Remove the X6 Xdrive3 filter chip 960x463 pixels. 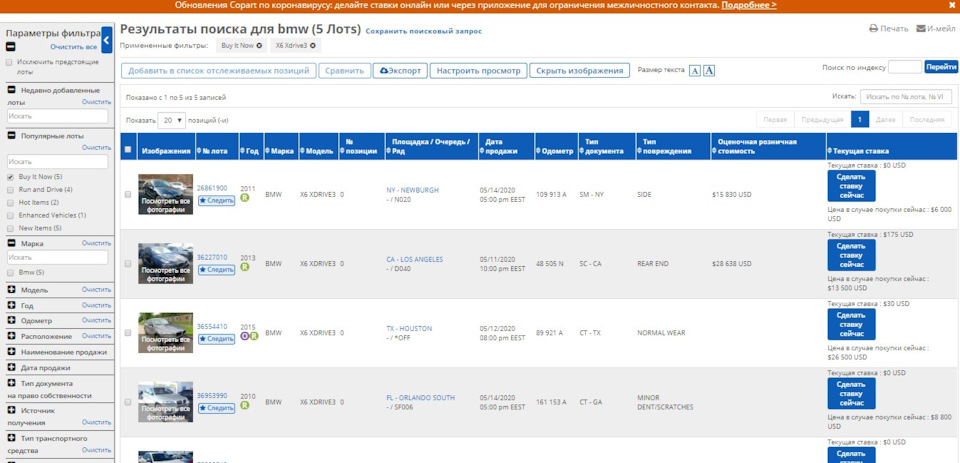click(312, 45)
